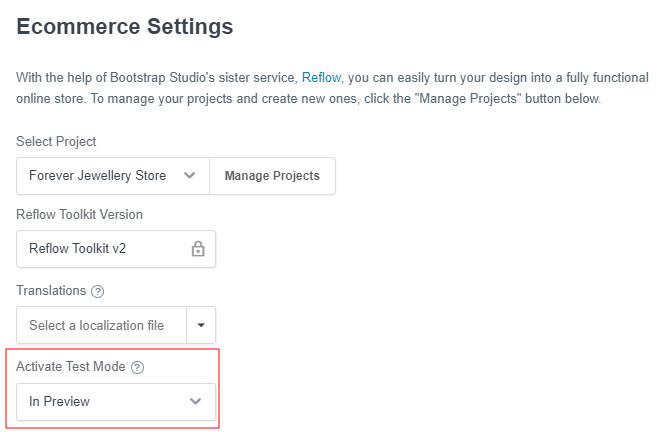Click the Reflow Toolkit Version label
The image size is (671, 432).
[79, 214]
